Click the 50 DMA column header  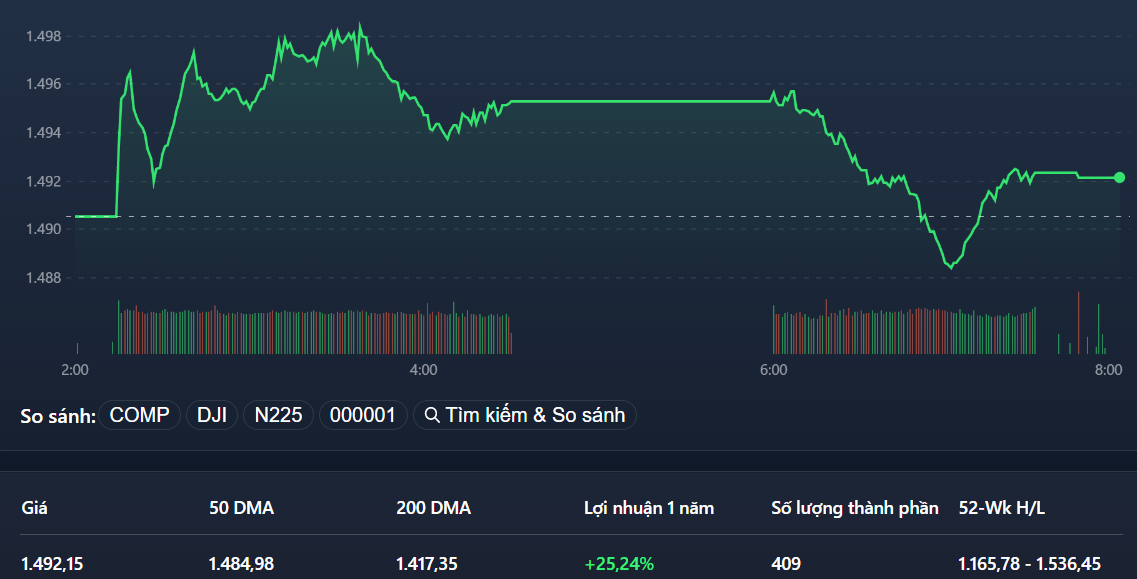240,508
